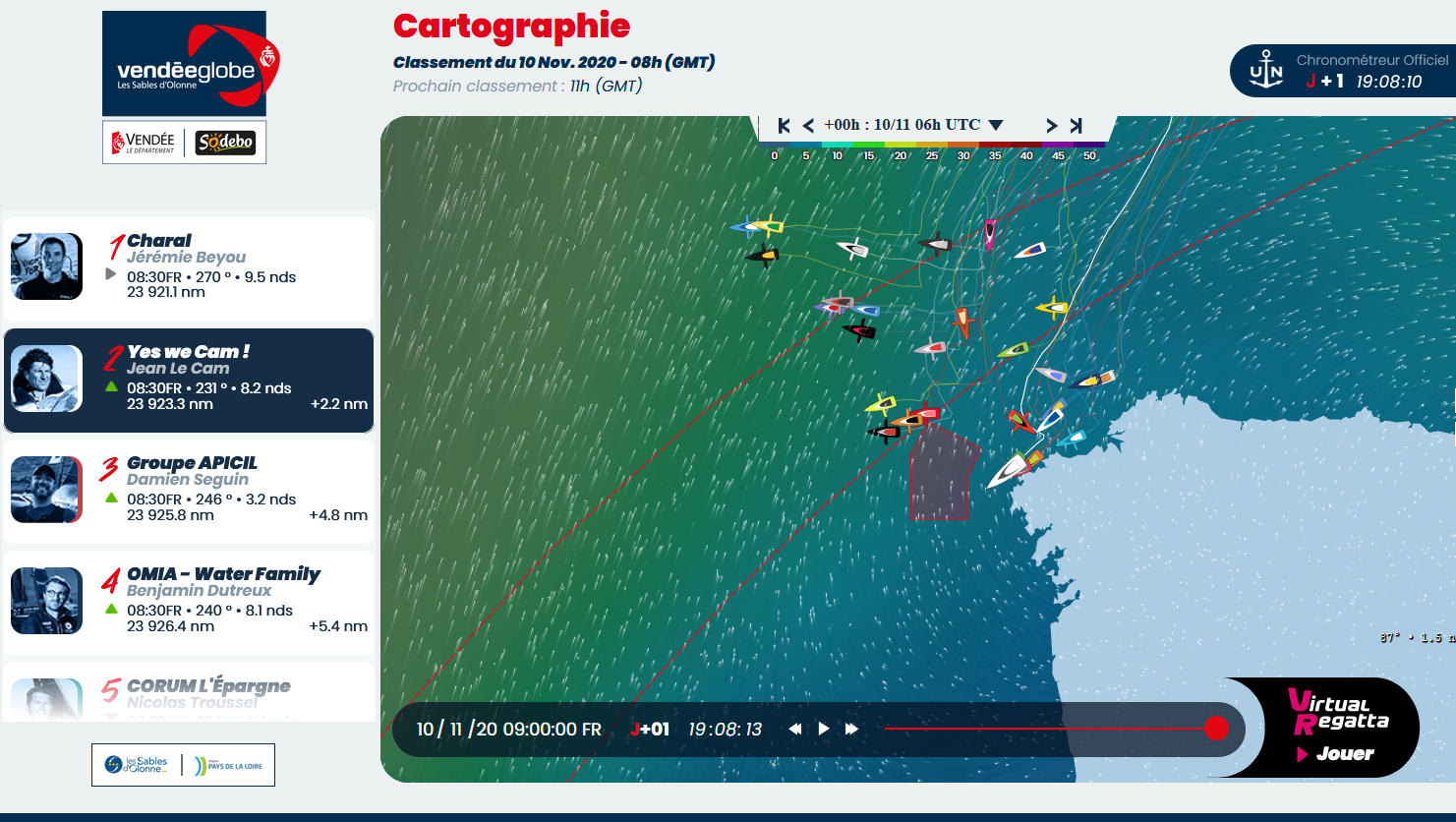The width and height of the screenshot is (1456, 822).
Task: Click the pink boat icon on map
Action: [989, 234]
